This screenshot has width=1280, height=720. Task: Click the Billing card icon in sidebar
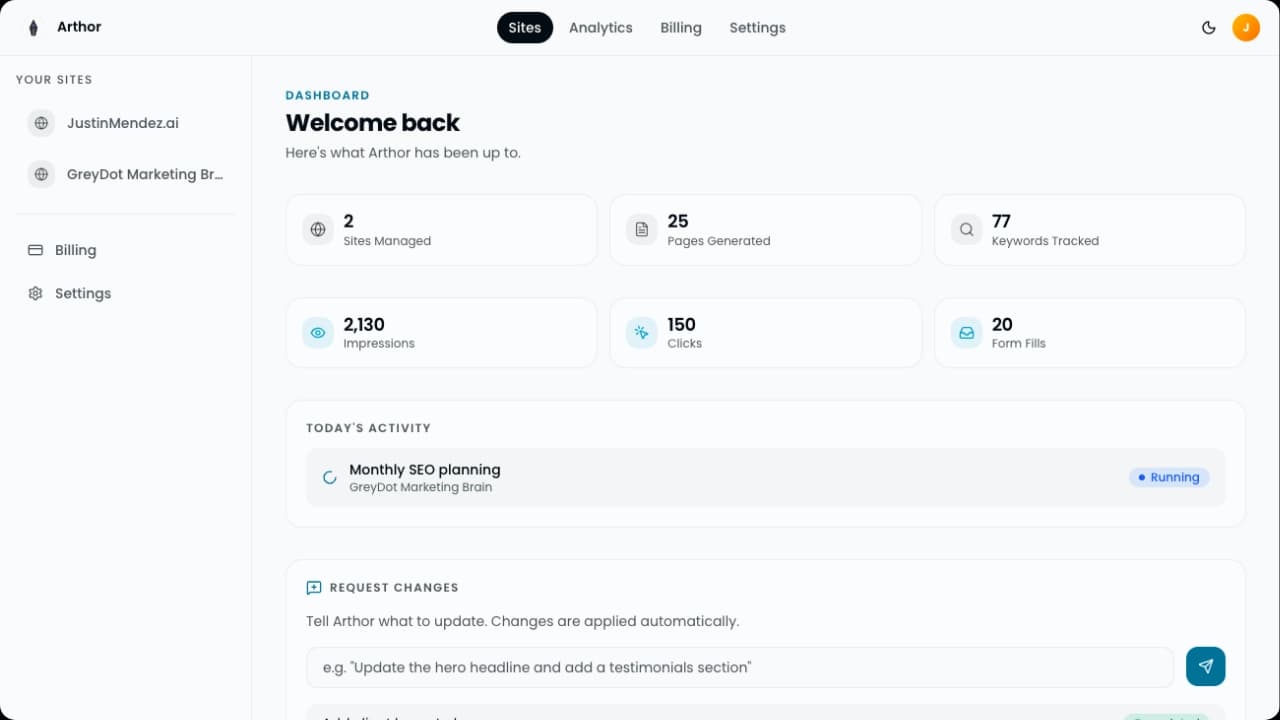[x=35, y=250]
